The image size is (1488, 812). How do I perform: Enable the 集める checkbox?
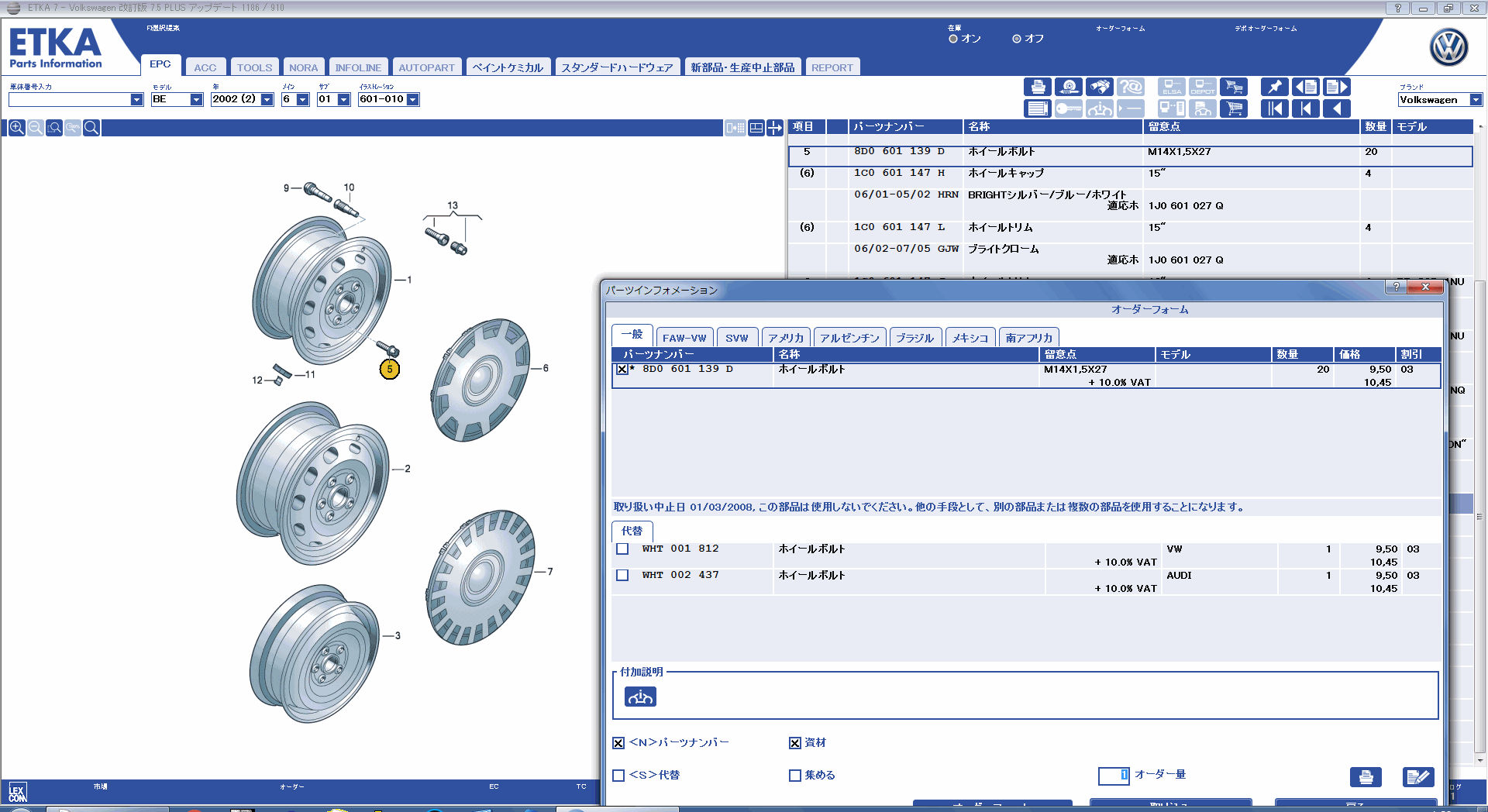[795, 776]
